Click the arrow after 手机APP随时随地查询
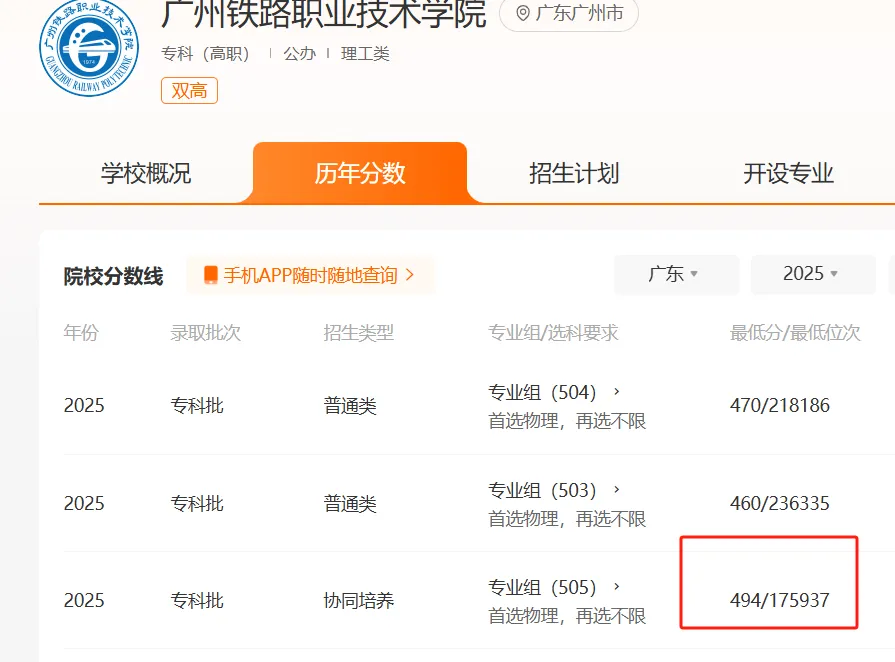Image resolution: width=895 pixels, height=662 pixels. point(409,275)
